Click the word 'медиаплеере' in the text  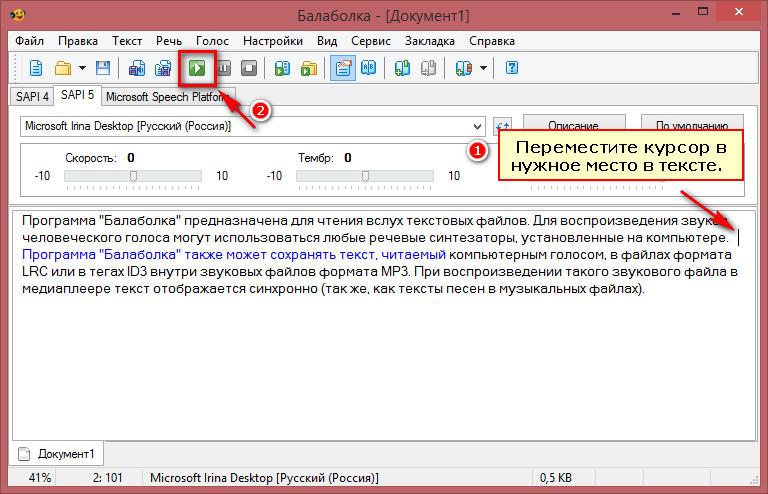[x=66, y=289]
